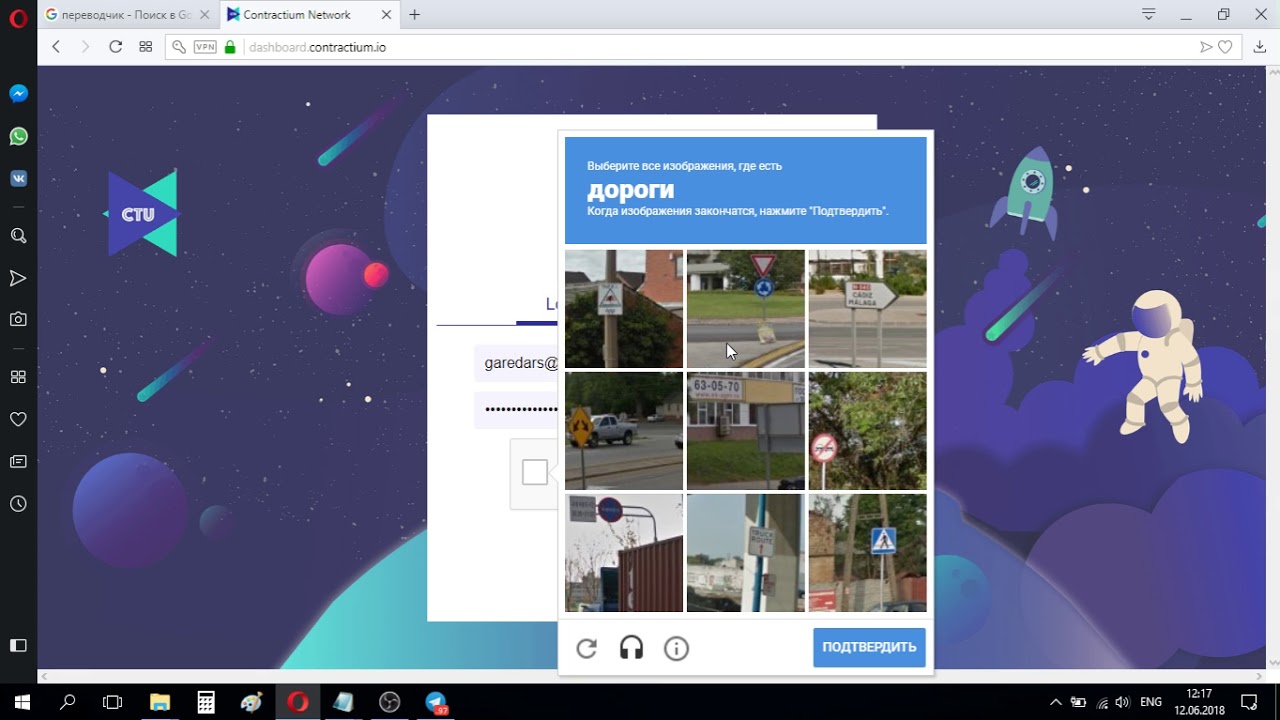Image resolution: width=1280 pixels, height=720 pixels.
Task: Reload the captcha challenge images
Action: click(587, 649)
